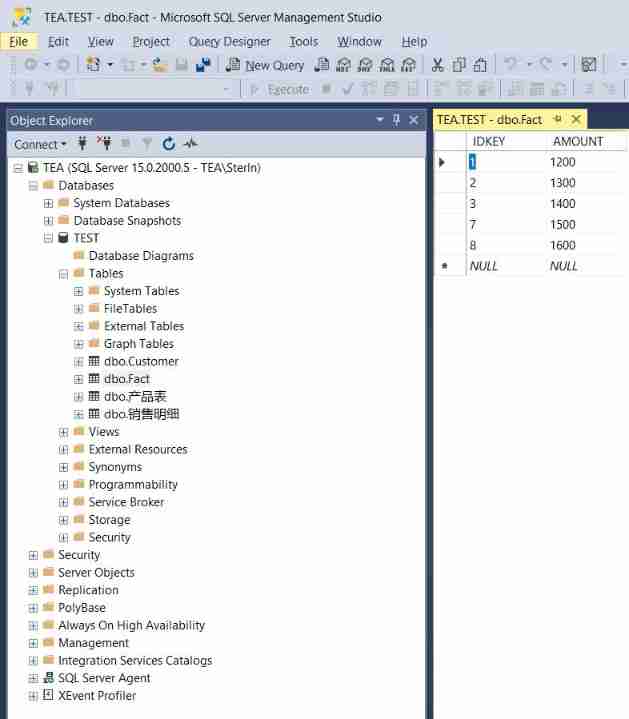Image resolution: width=629 pixels, height=719 pixels.
Task: Click the Copy icon in toolbar
Action: pos(459,65)
